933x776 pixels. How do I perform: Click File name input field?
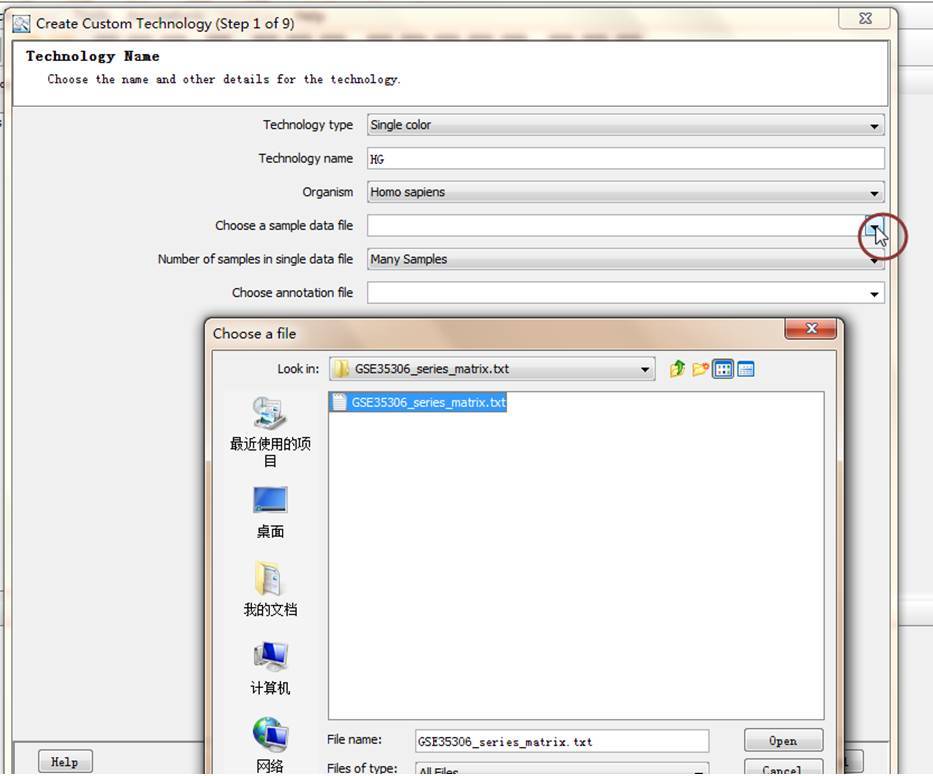(x=562, y=741)
